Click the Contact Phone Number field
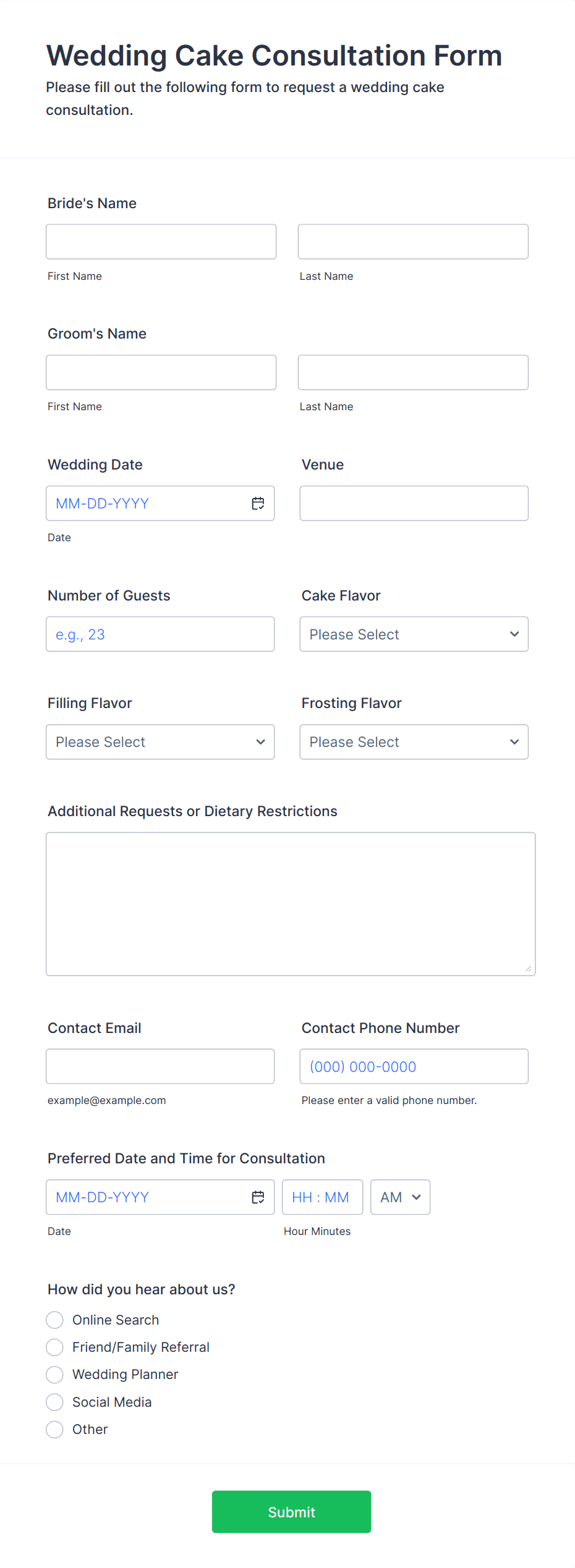This screenshot has width=575, height=1568. click(x=414, y=1066)
